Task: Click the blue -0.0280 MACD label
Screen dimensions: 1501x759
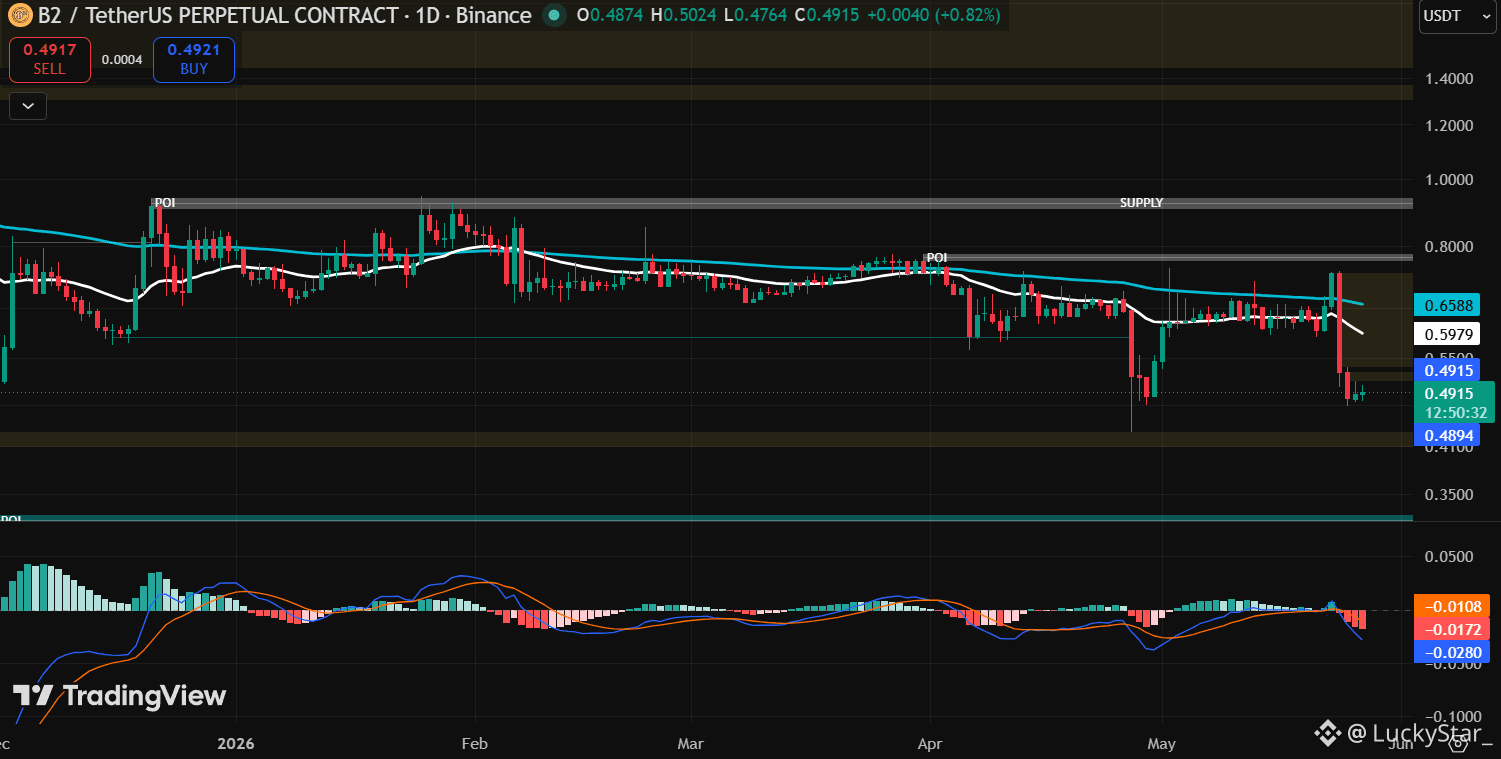Action: click(1453, 652)
